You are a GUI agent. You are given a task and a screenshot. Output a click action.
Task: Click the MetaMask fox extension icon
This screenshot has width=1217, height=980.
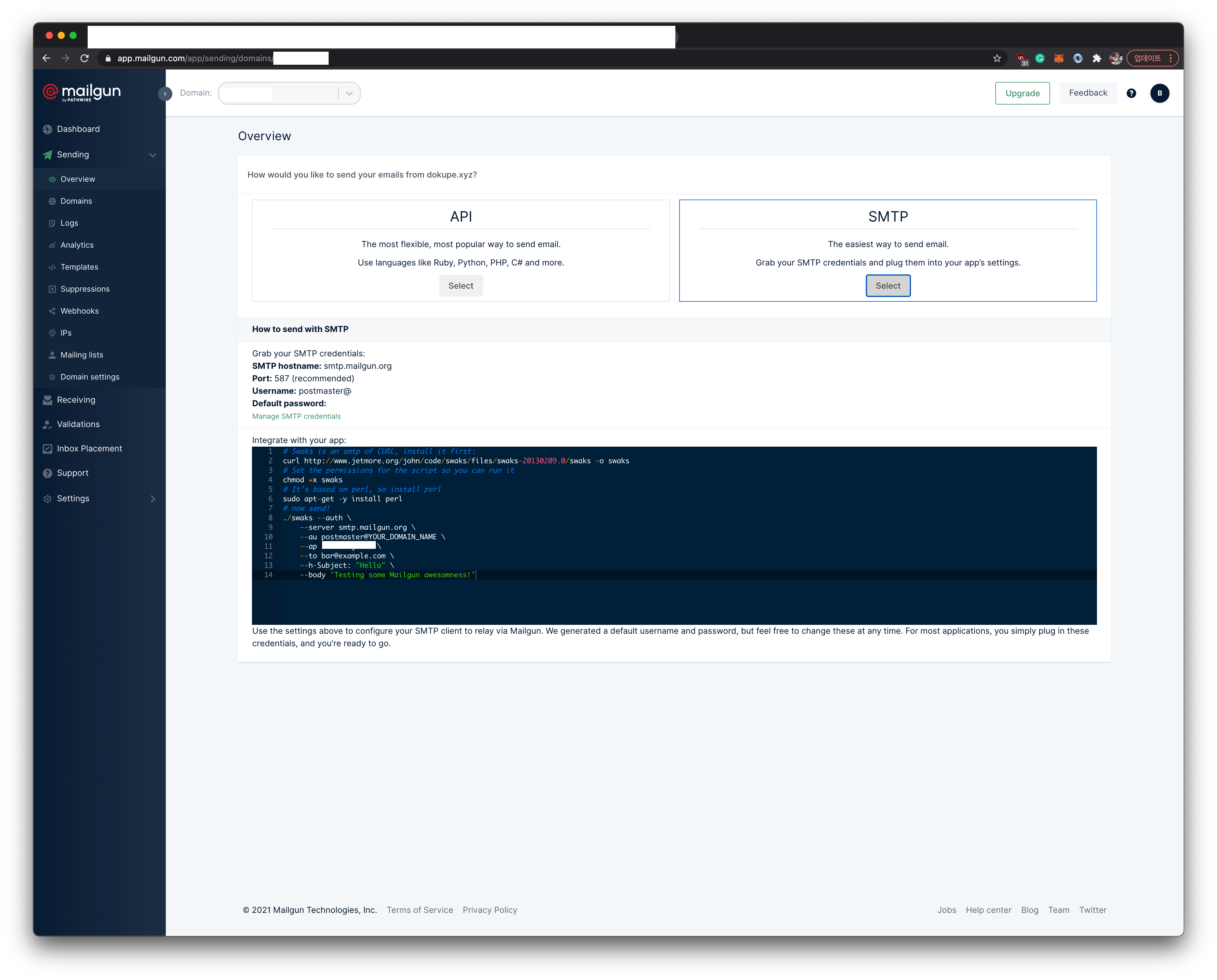1059,58
